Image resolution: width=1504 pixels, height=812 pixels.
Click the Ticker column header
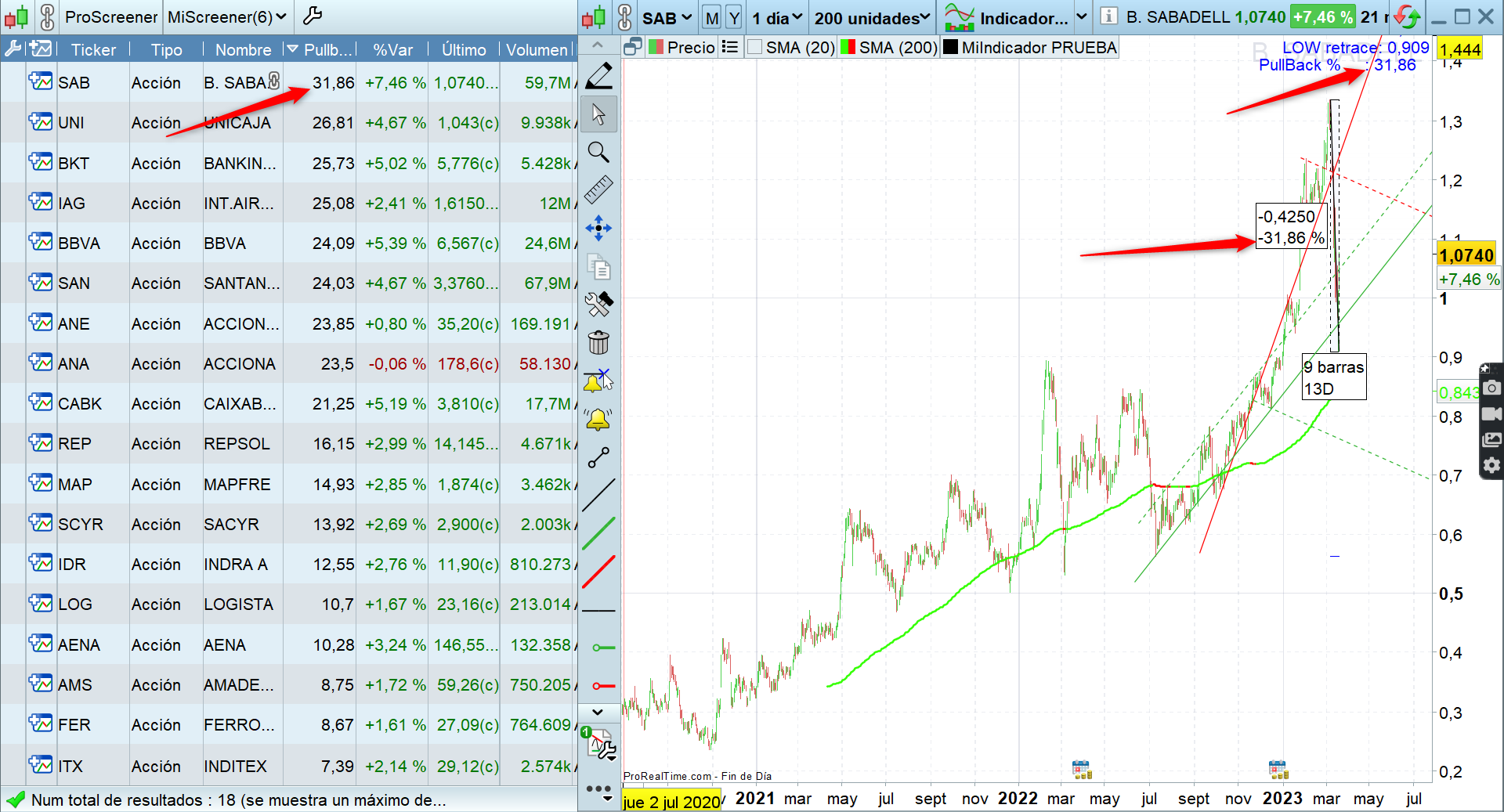(93, 50)
